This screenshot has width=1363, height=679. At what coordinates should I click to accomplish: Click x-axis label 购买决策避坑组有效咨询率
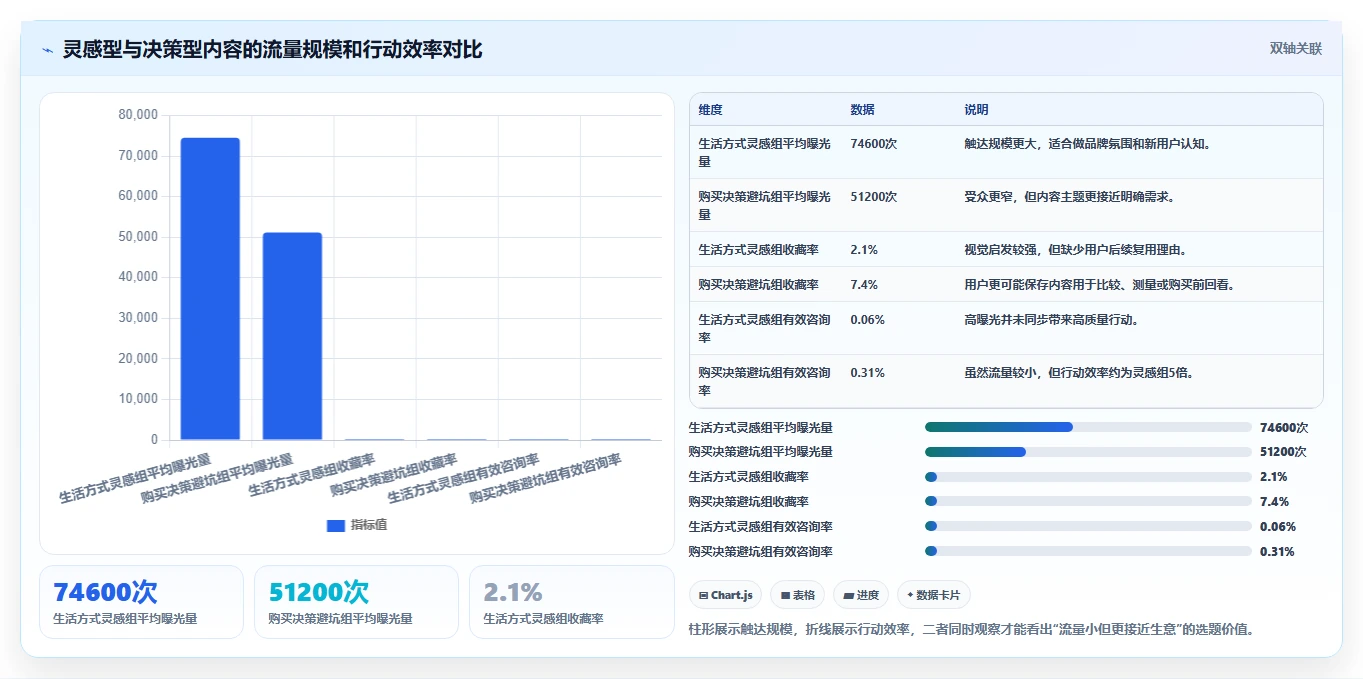pos(546,478)
